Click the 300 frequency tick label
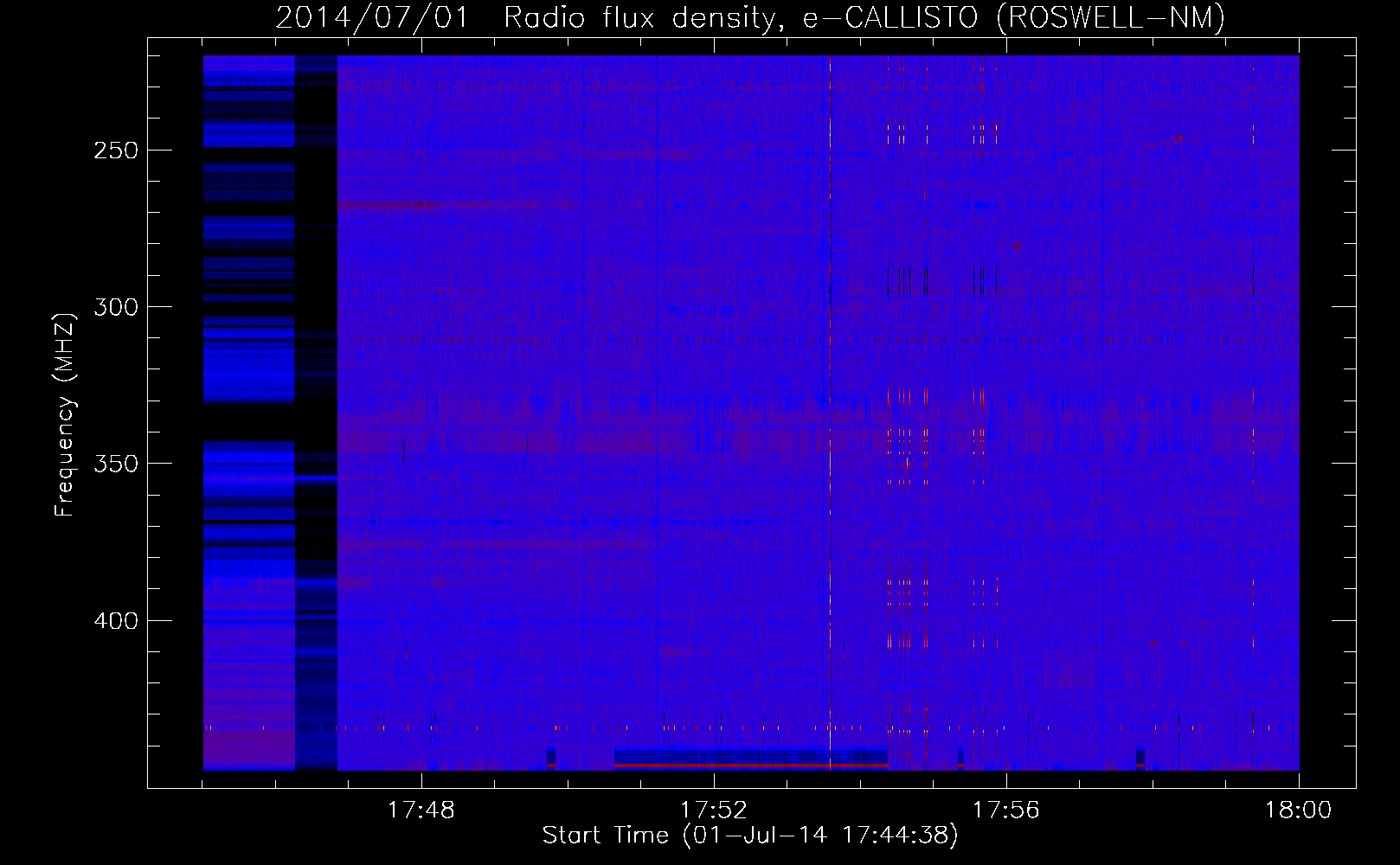The image size is (1400, 865). [x=116, y=307]
